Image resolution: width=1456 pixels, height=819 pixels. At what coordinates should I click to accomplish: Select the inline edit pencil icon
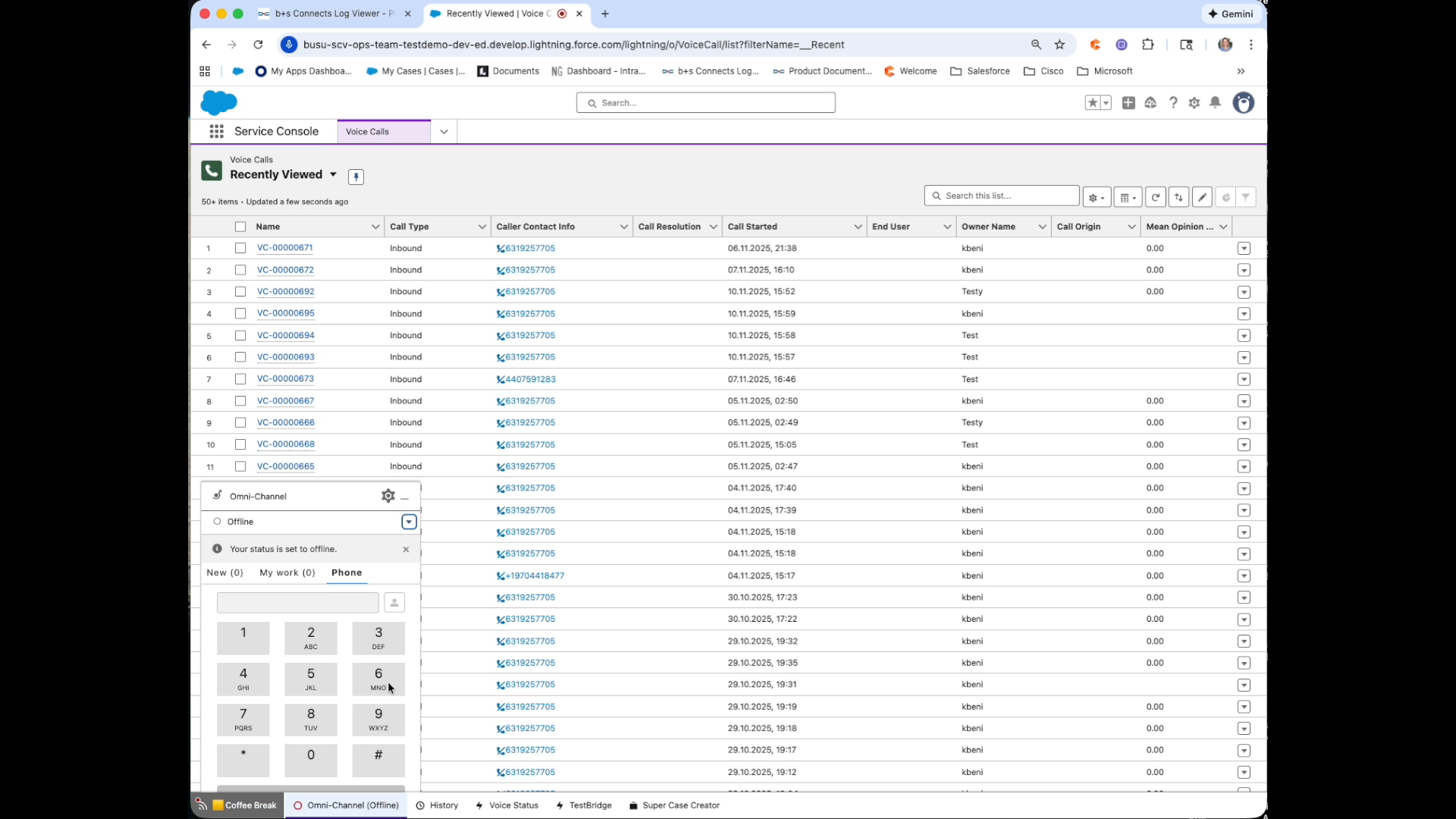(x=1202, y=197)
